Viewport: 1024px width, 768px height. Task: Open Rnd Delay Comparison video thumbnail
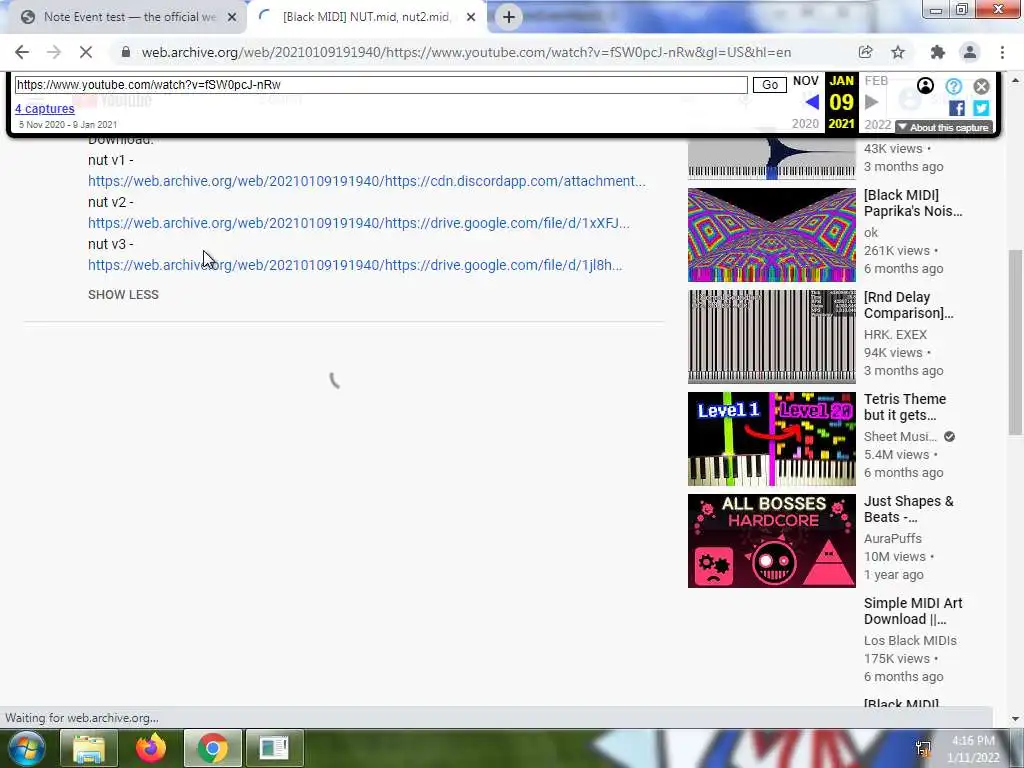[771, 337]
